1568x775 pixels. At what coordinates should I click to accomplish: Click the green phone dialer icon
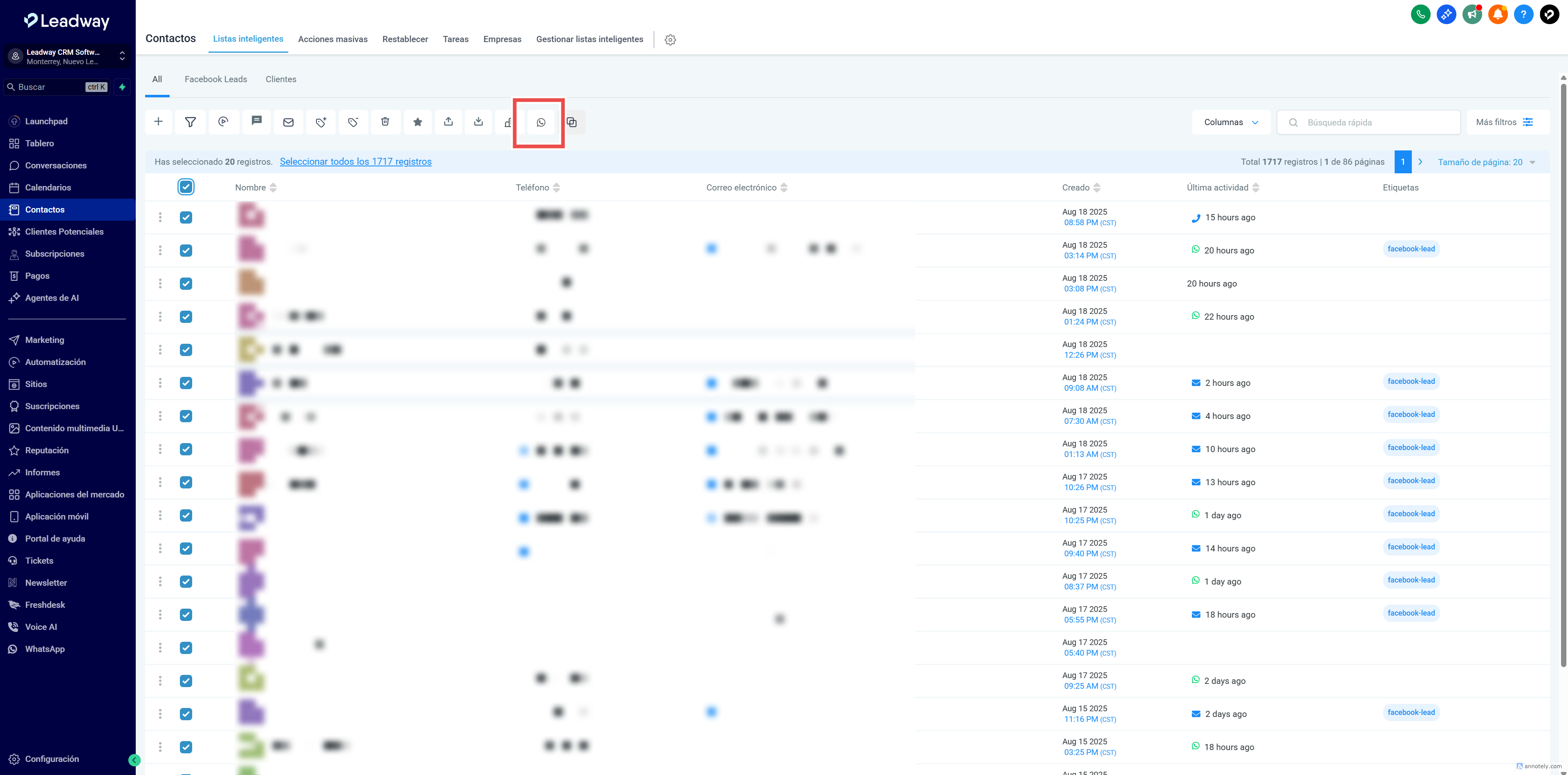tap(1420, 14)
